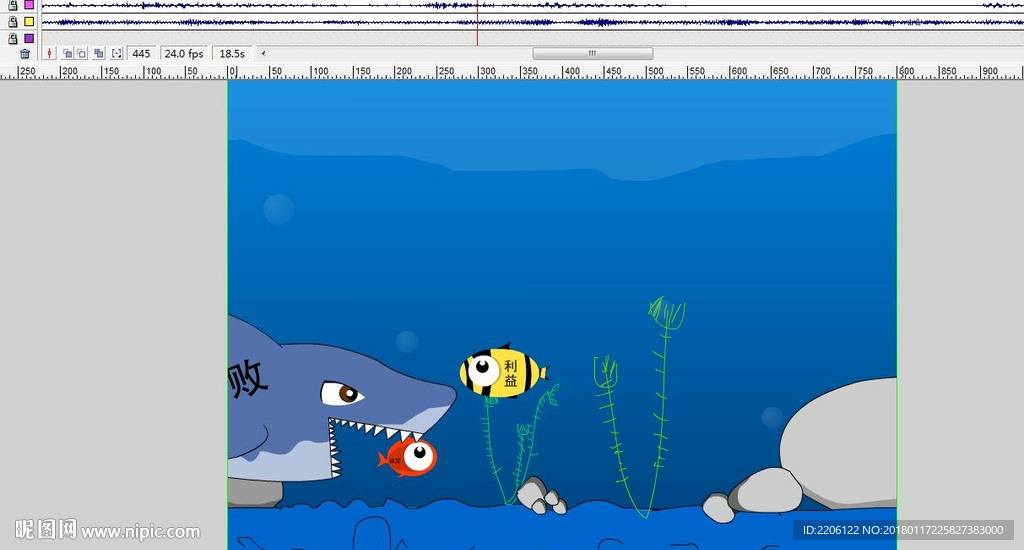Viewport: 1024px width, 550px height.
Task: Turn on Onion Skin Outlines
Action: 82,54
